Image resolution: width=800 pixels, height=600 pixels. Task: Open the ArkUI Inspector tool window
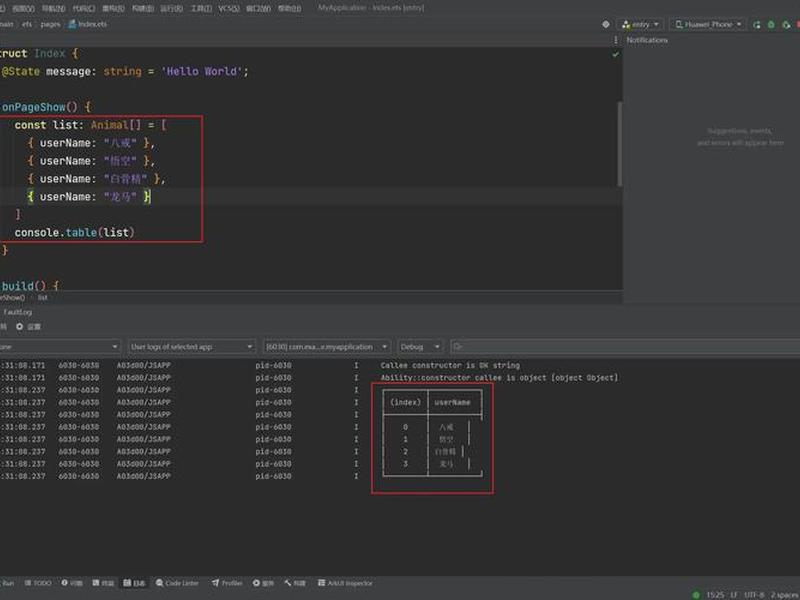click(x=345, y=583)
